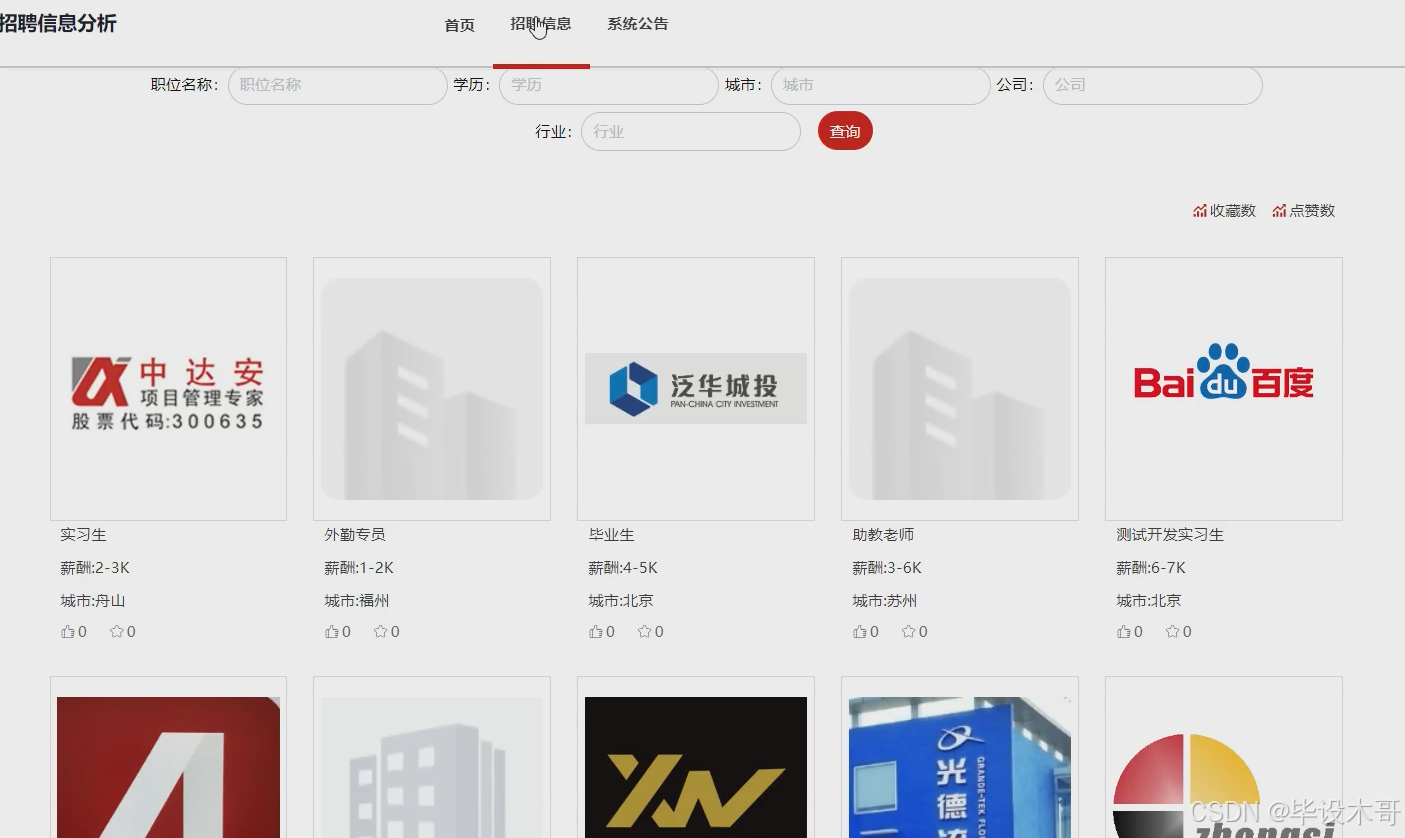Click the 招聘信息分析 site title

[57, 23]
